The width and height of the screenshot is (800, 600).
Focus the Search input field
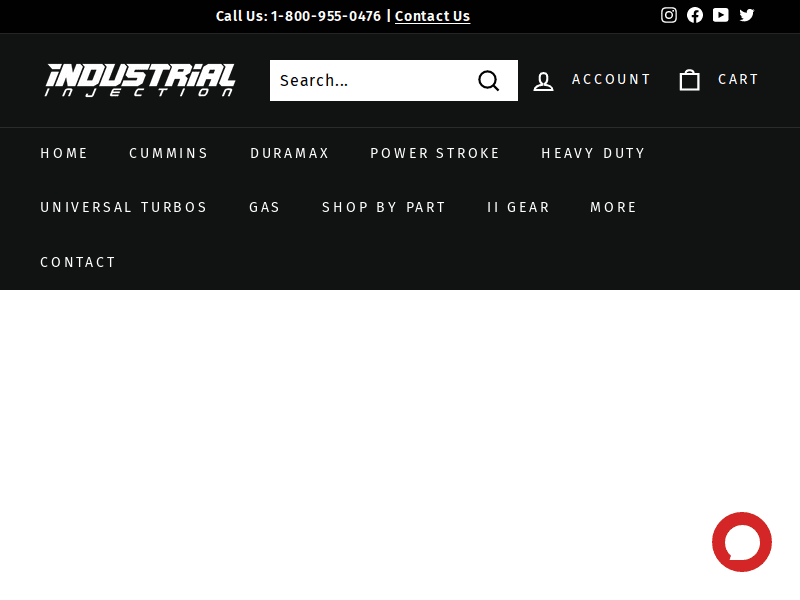(x=370, y=81)
